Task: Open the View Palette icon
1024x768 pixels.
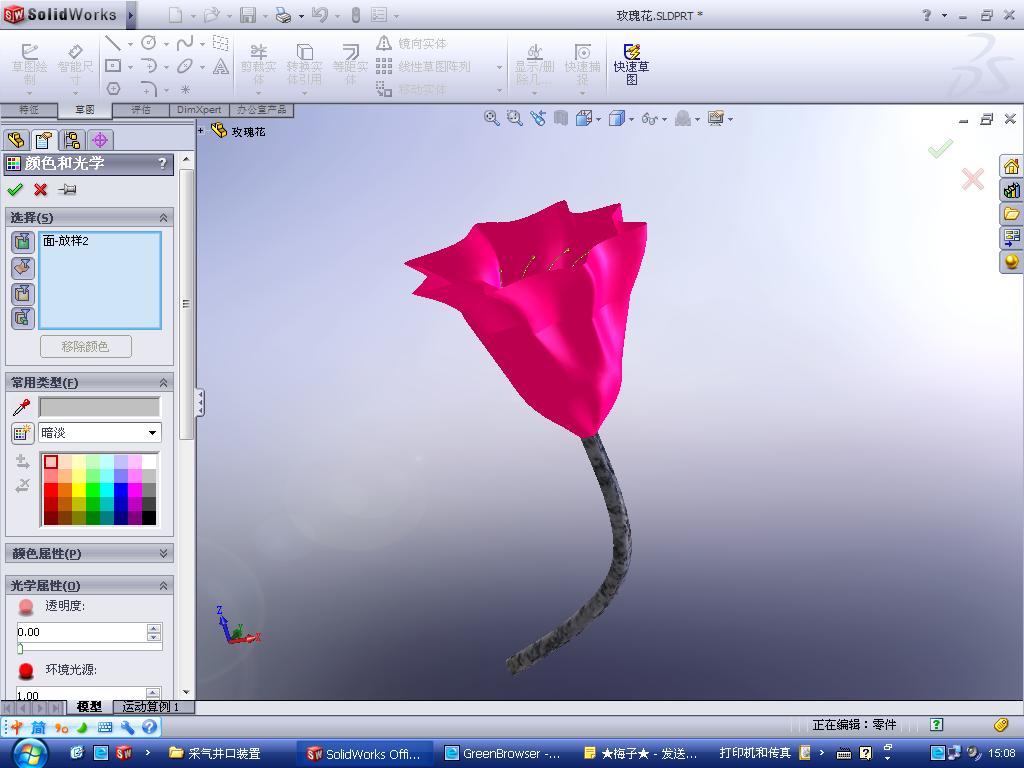Action: 1011,238
